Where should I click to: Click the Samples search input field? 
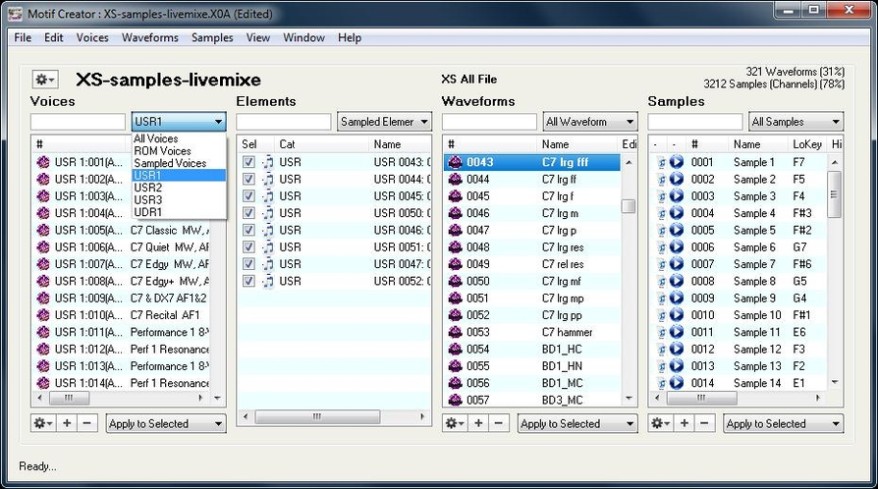[695, 122]
